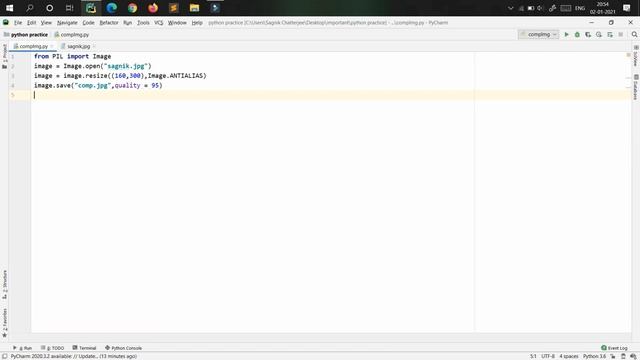Place cursor on line 1 import statement

point(72,56)
